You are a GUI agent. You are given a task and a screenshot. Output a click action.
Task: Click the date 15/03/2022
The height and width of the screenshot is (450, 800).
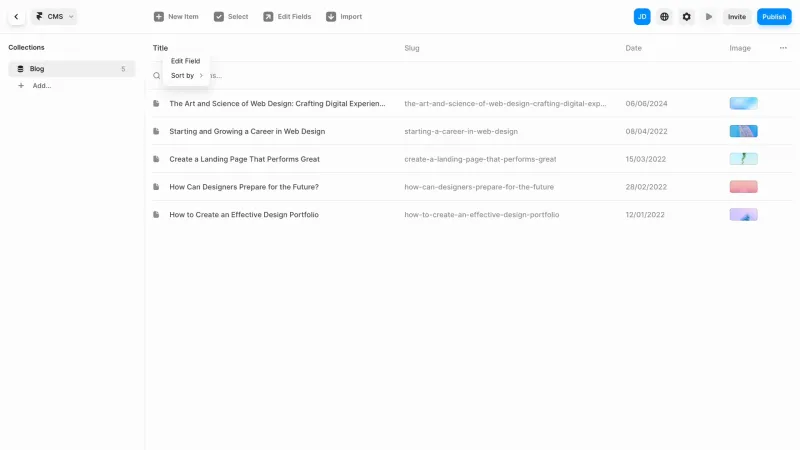click(645, 159)
